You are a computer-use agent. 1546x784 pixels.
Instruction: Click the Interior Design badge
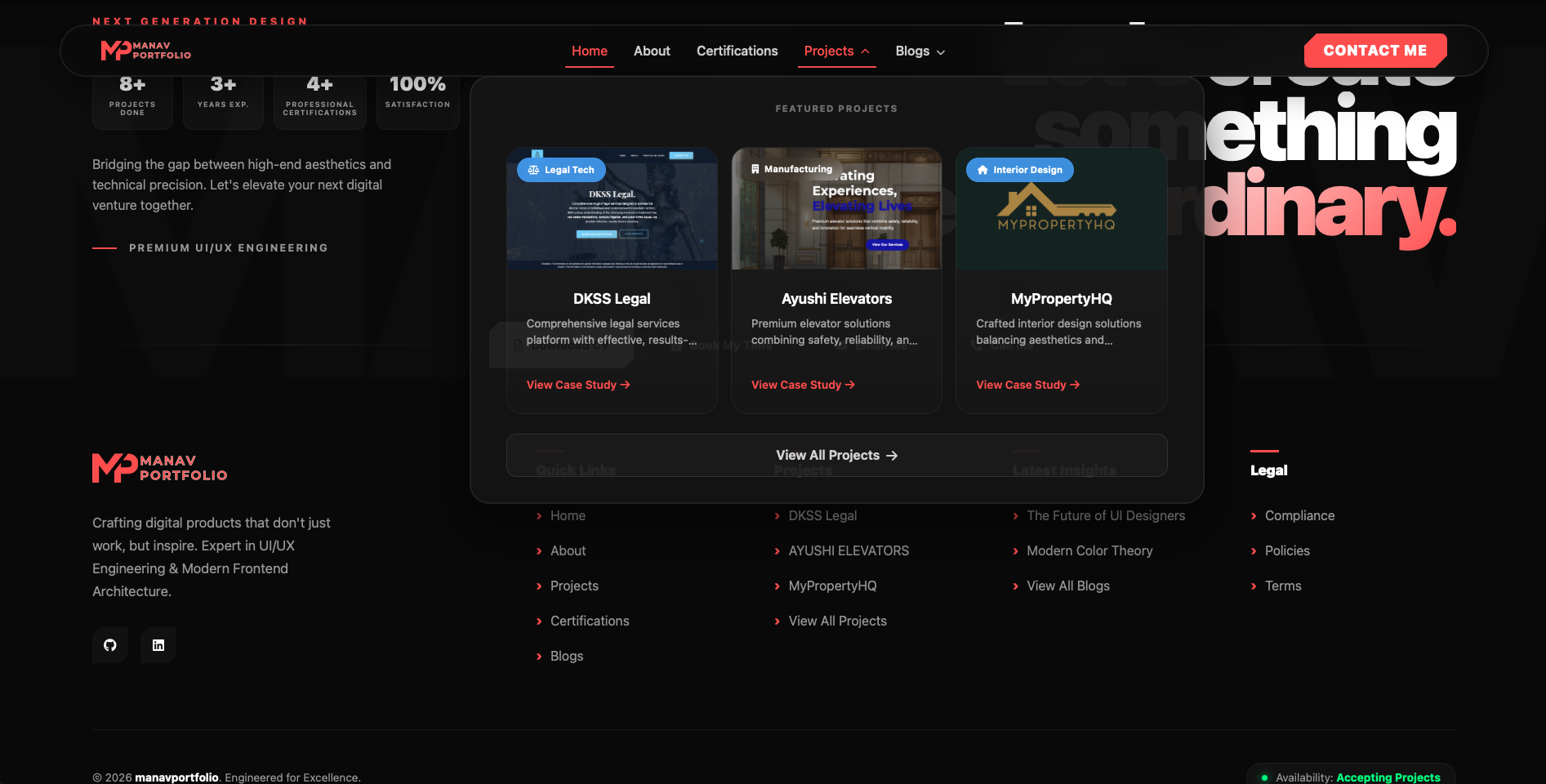tap(1019, 170)
